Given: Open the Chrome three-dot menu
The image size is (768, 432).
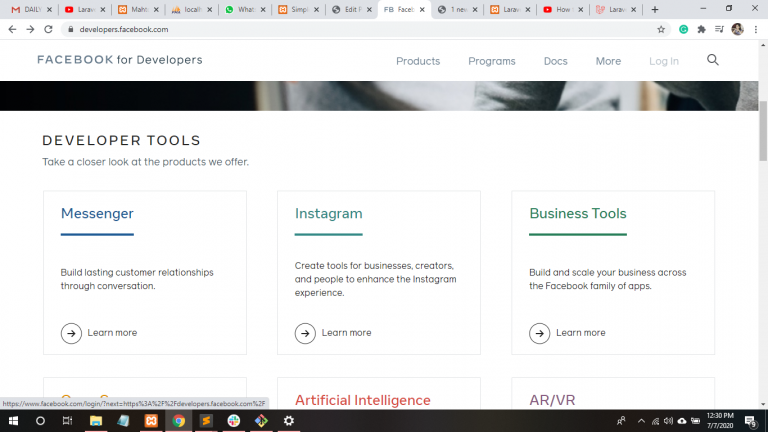Looking at the screenshot, I should point(756,29).
